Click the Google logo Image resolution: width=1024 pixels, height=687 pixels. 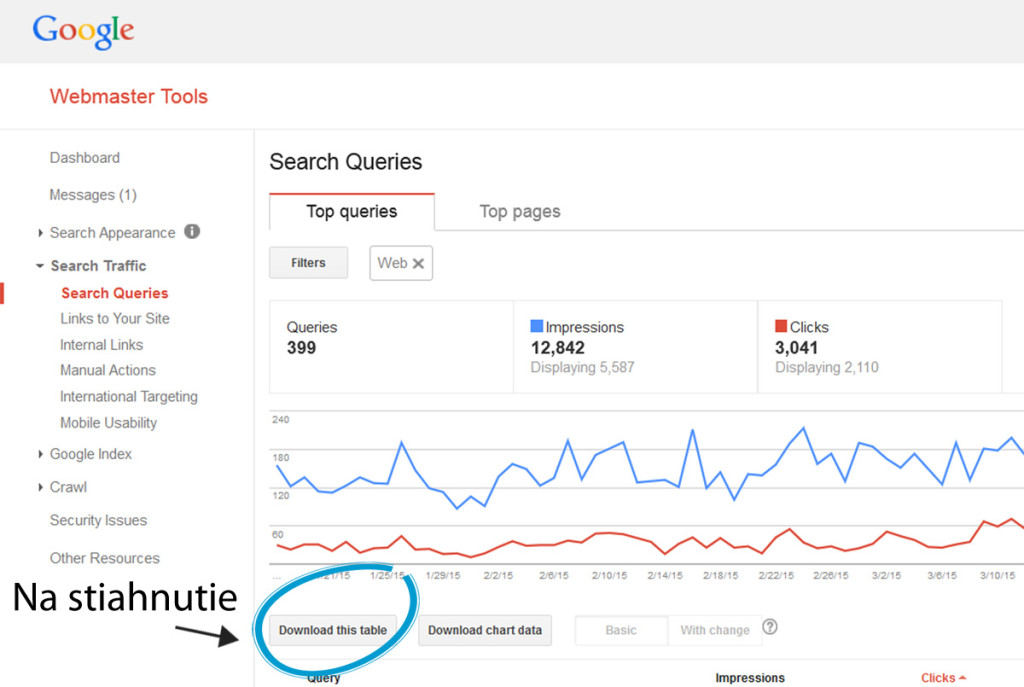84,31
